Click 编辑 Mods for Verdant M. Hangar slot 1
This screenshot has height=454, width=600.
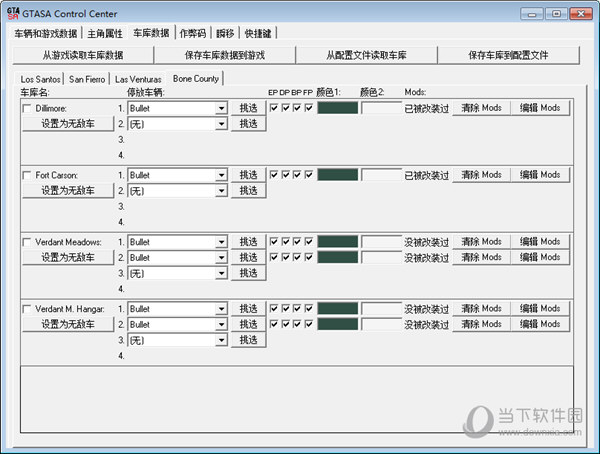pos(540,309)
